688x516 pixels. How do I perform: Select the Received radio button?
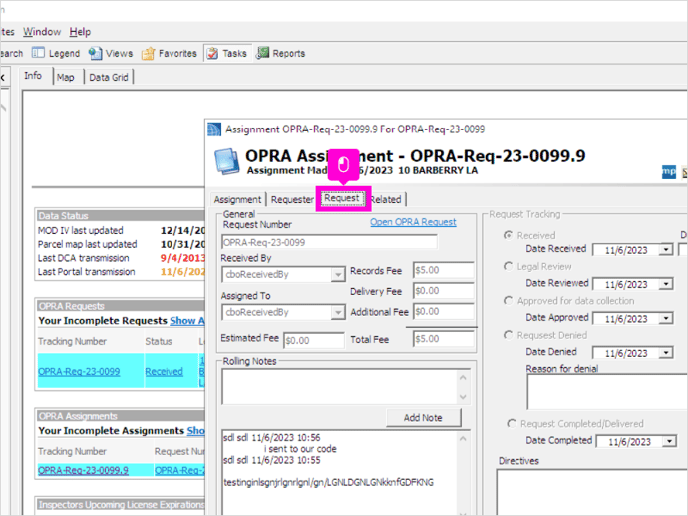coord(508,235)
